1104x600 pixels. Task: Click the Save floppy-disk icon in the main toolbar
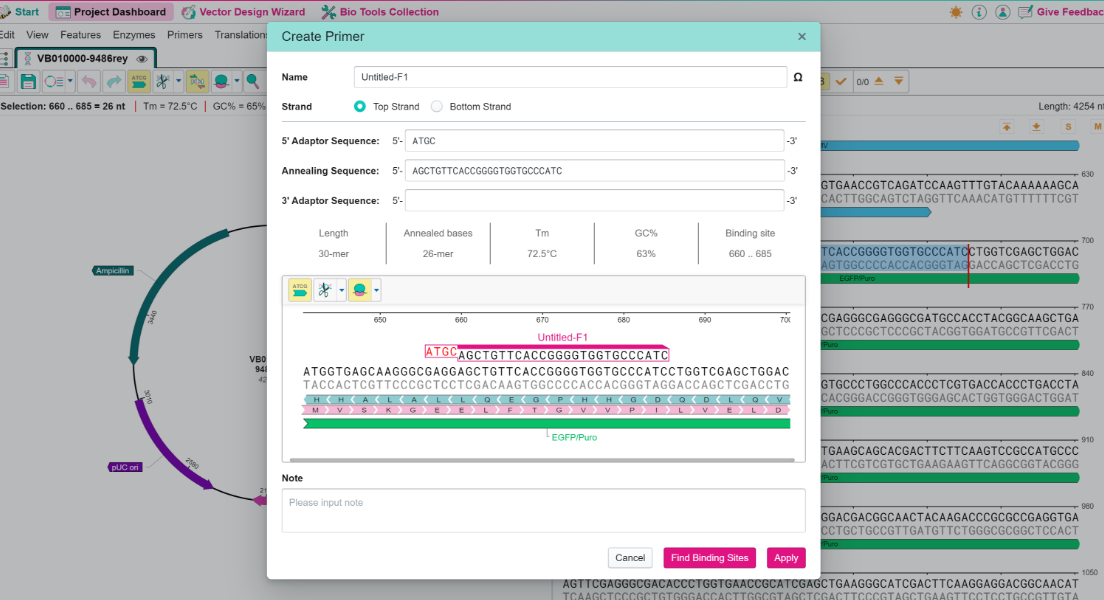click(28, 82)
